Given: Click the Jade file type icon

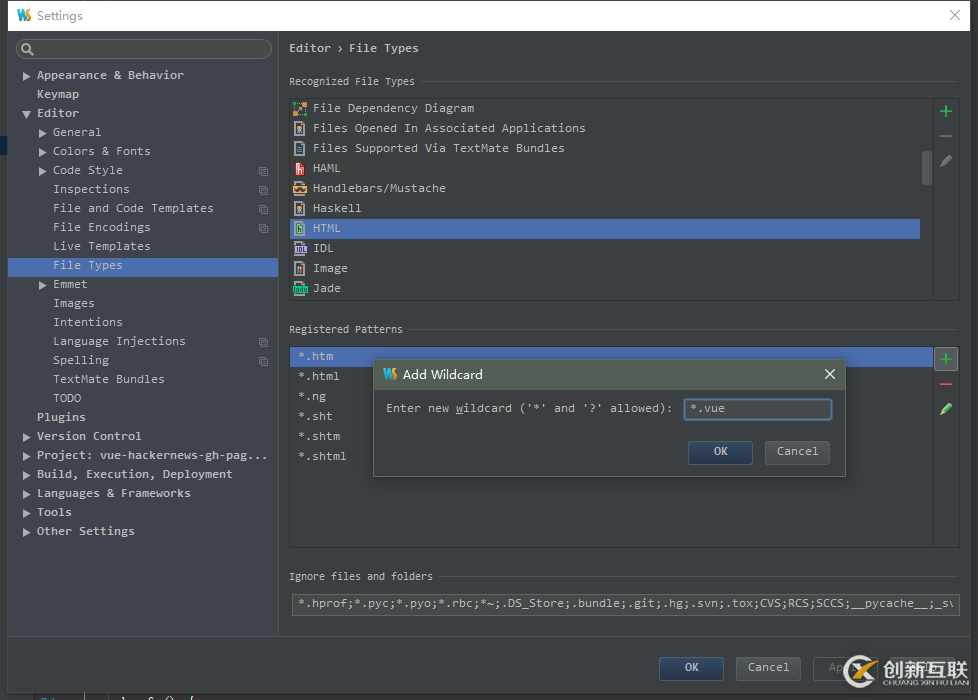Looking at the screenshot, I should (x=300, y=288).
